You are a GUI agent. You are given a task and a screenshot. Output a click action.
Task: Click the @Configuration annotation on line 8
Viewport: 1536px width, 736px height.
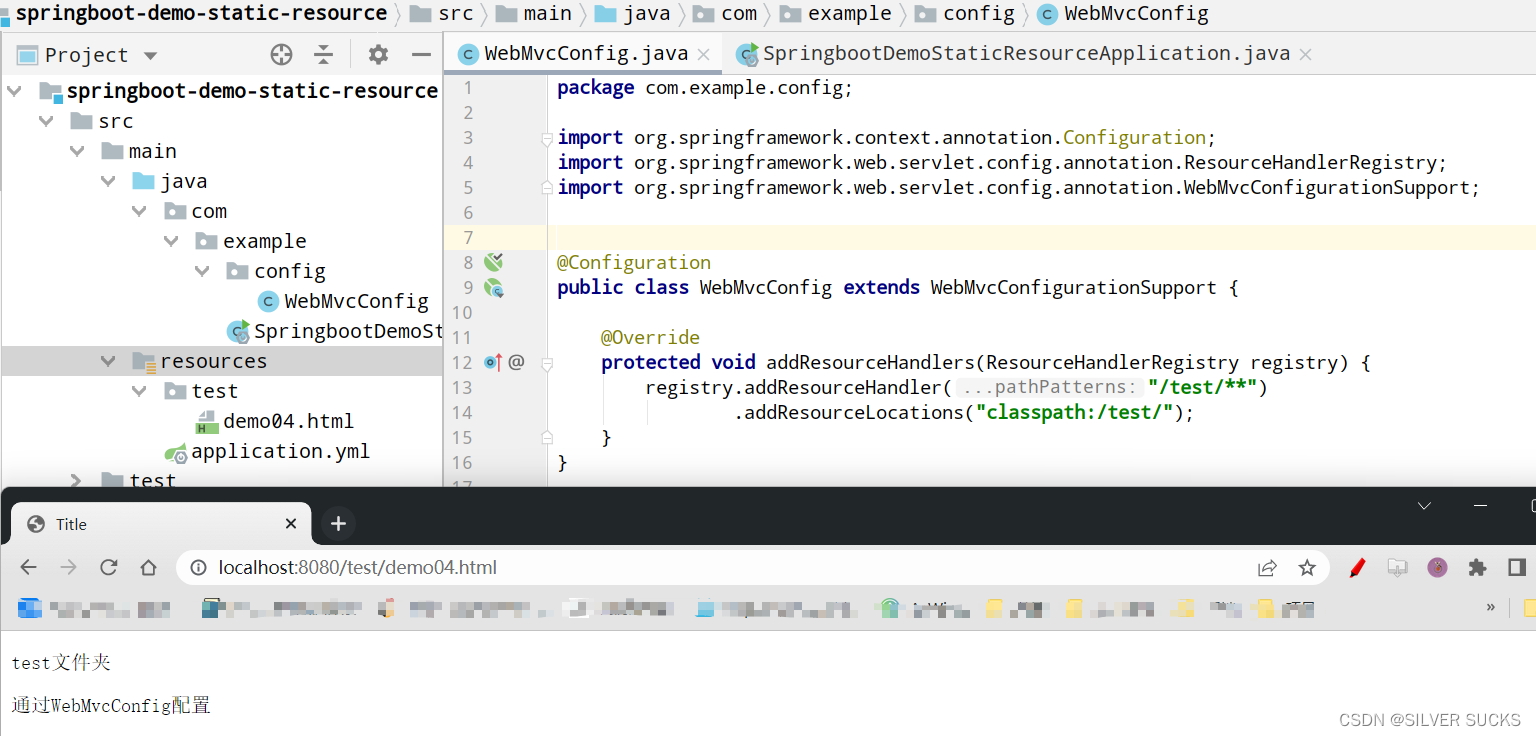pos(634,262)
